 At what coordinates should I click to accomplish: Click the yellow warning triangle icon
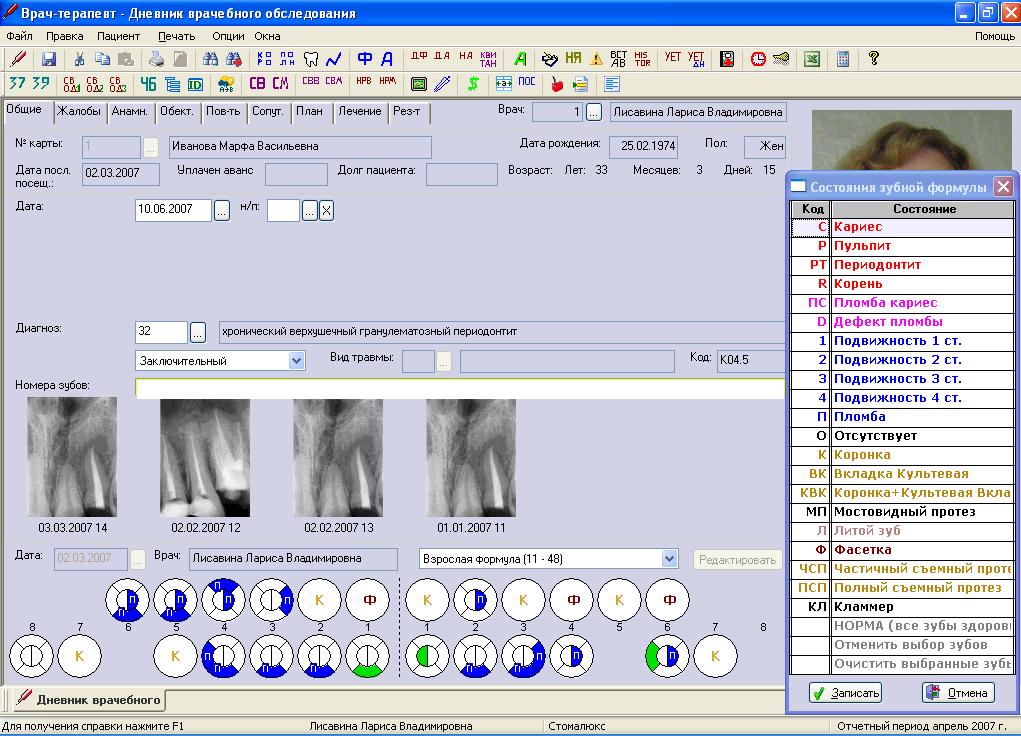tap(596, 59)
